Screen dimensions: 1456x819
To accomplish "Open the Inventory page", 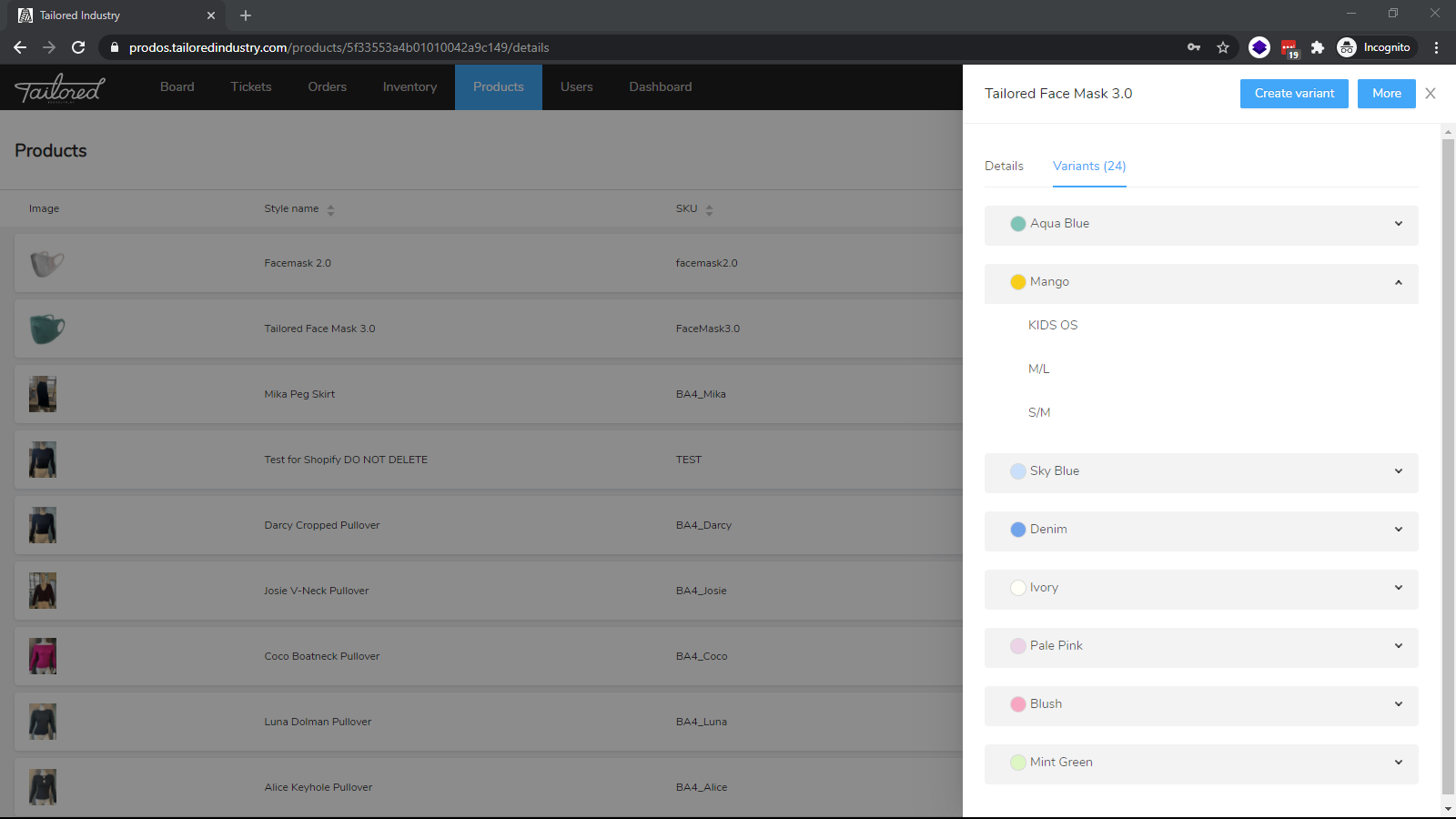I will [409, 87].
